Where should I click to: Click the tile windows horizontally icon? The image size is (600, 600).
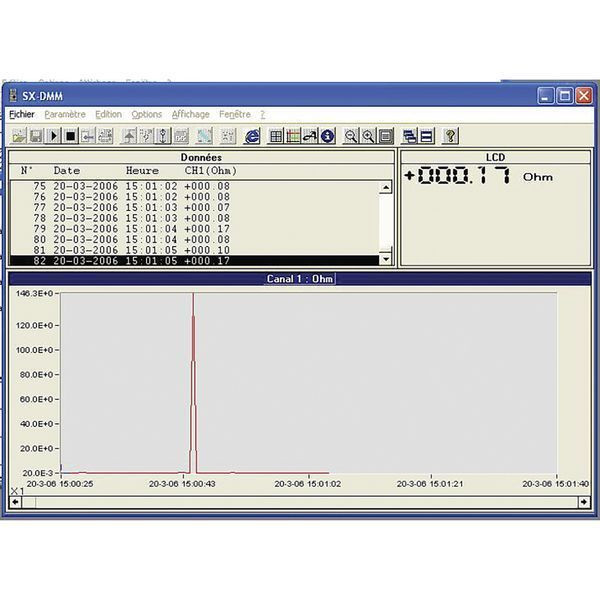tap(425, 136)
